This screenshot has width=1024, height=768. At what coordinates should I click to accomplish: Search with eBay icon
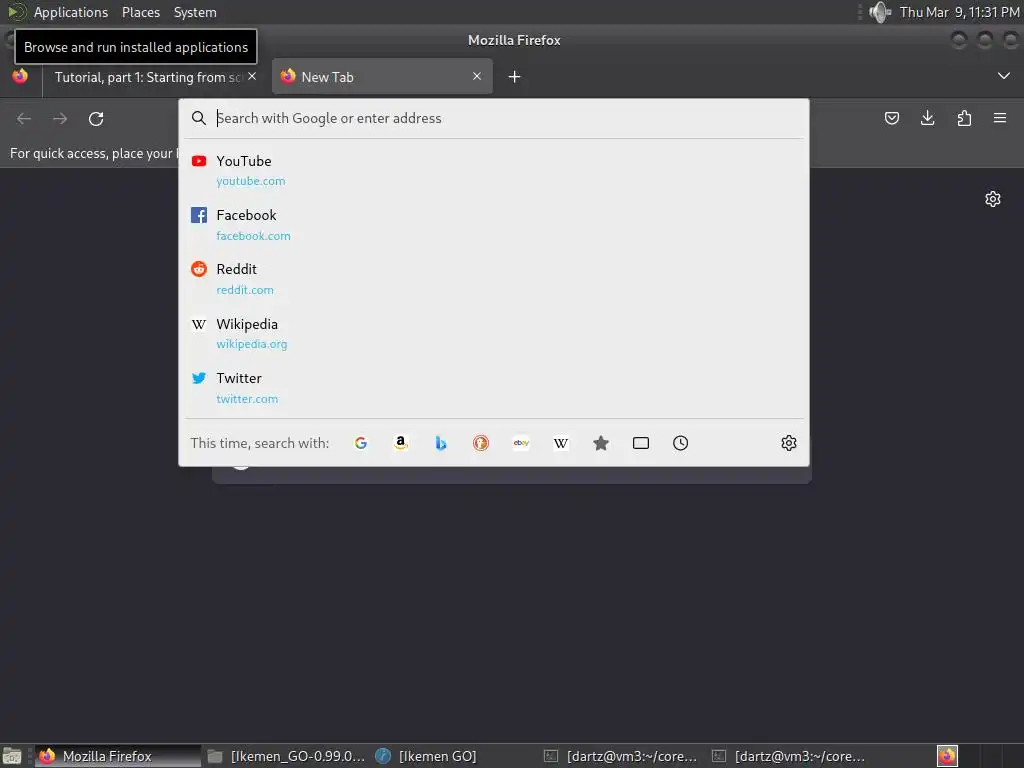coord(521,443)
